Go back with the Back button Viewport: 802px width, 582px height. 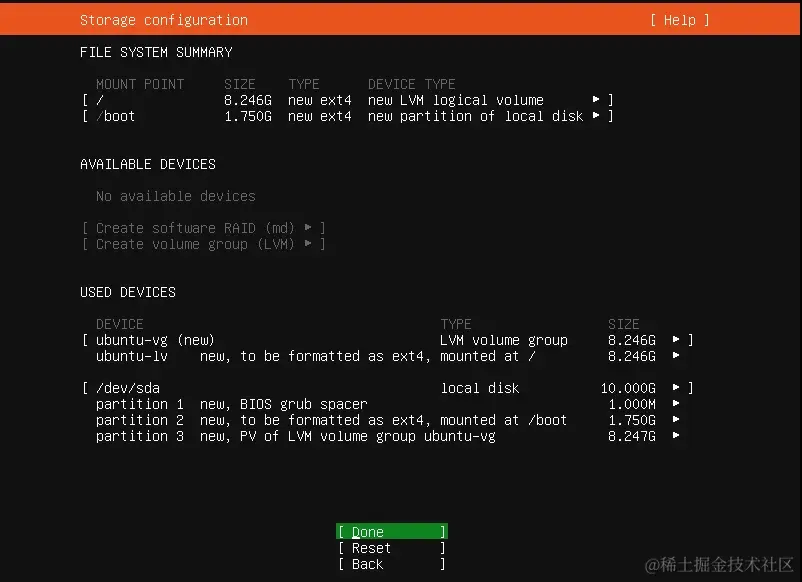coord(392,564)
